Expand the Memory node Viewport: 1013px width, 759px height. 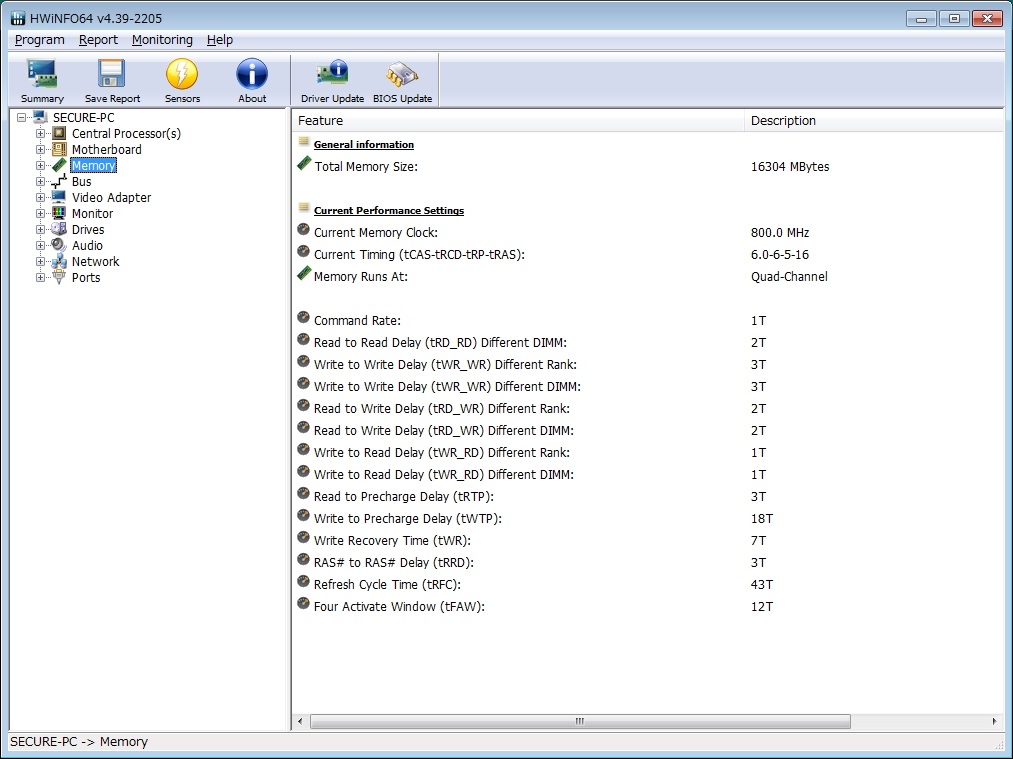click(x=40, y=166)
